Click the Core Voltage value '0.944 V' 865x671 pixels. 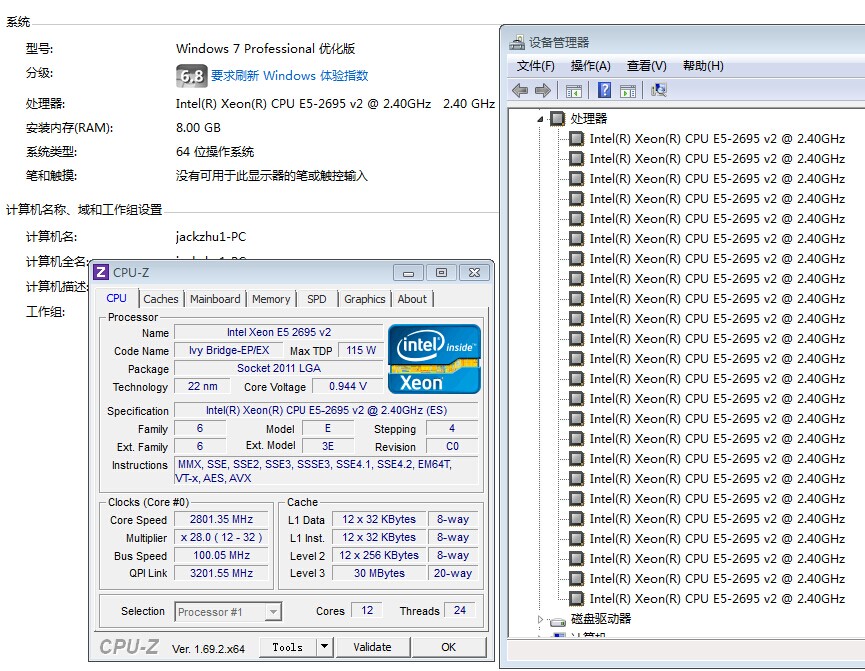pyautogui.click(x=348, y=386)
